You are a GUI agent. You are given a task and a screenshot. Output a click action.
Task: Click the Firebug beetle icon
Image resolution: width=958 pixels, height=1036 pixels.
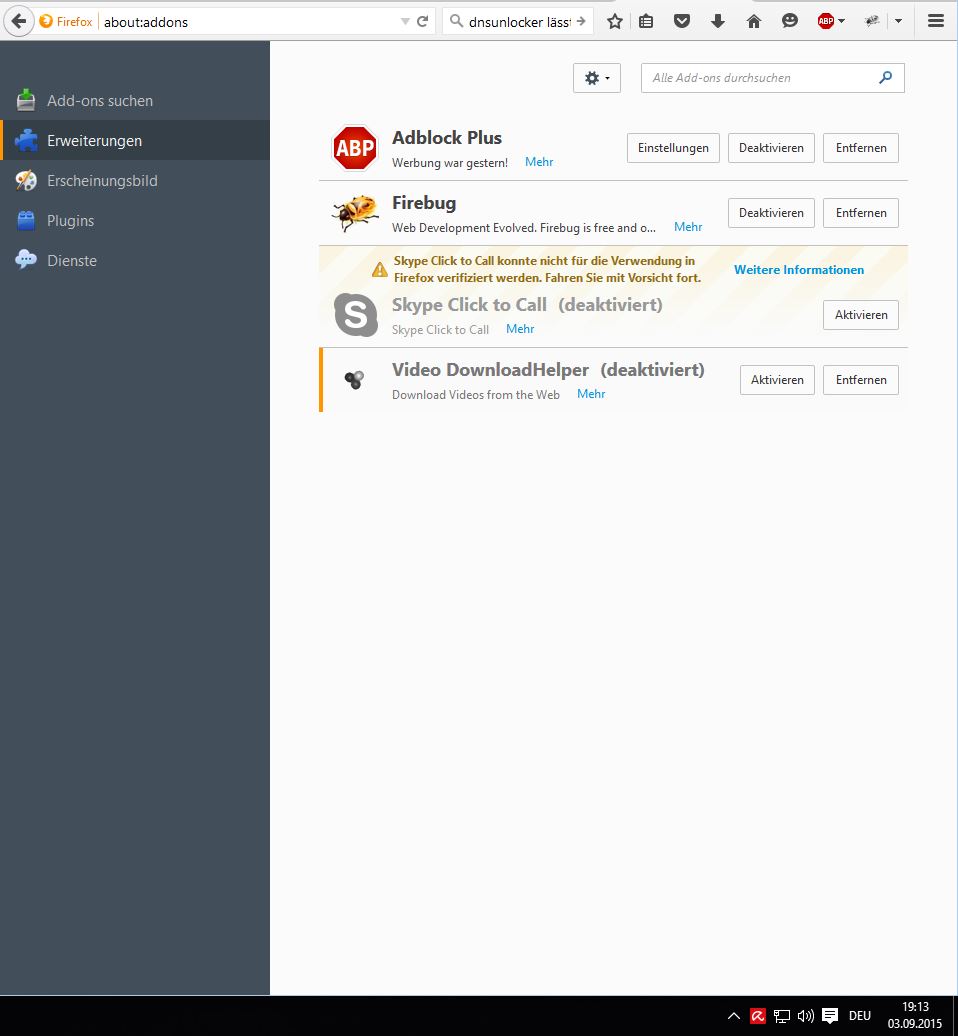point(355,213)
